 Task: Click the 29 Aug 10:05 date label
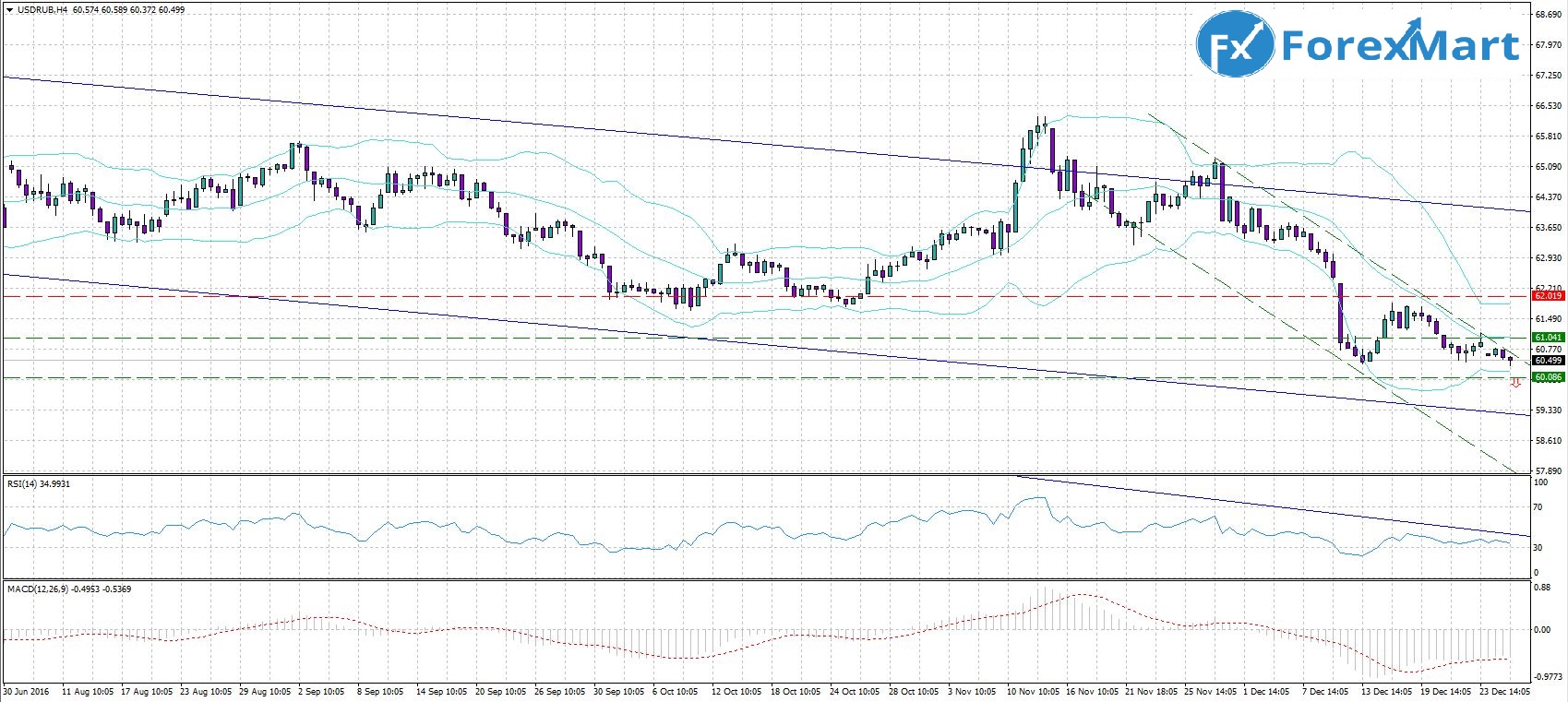tap(266, 691)
